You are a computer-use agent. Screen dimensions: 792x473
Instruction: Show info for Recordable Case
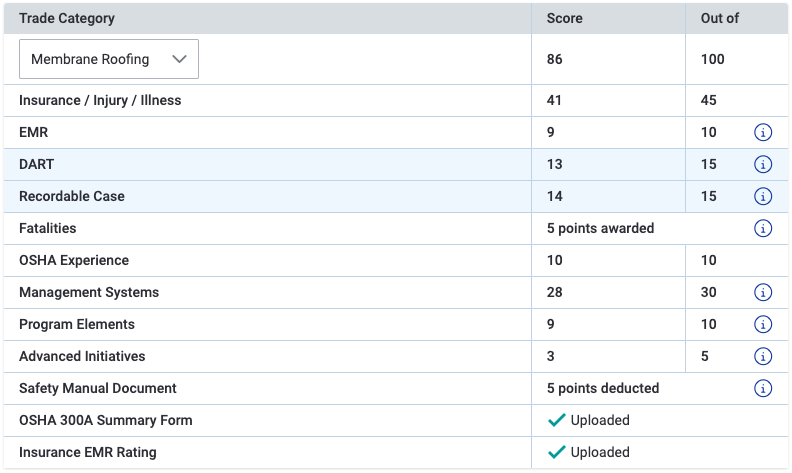[x=763, y=196]
